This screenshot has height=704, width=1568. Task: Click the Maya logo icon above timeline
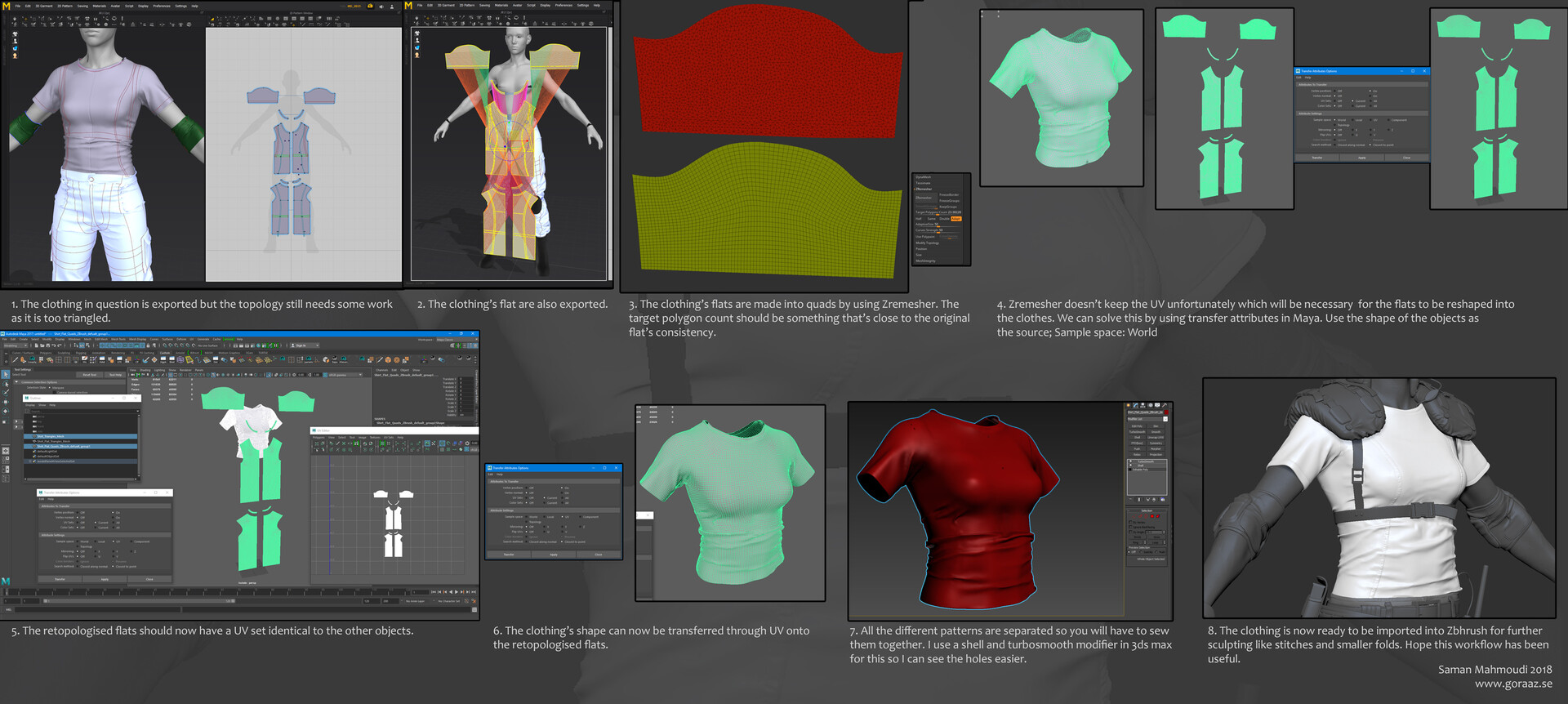pos(6,581)
